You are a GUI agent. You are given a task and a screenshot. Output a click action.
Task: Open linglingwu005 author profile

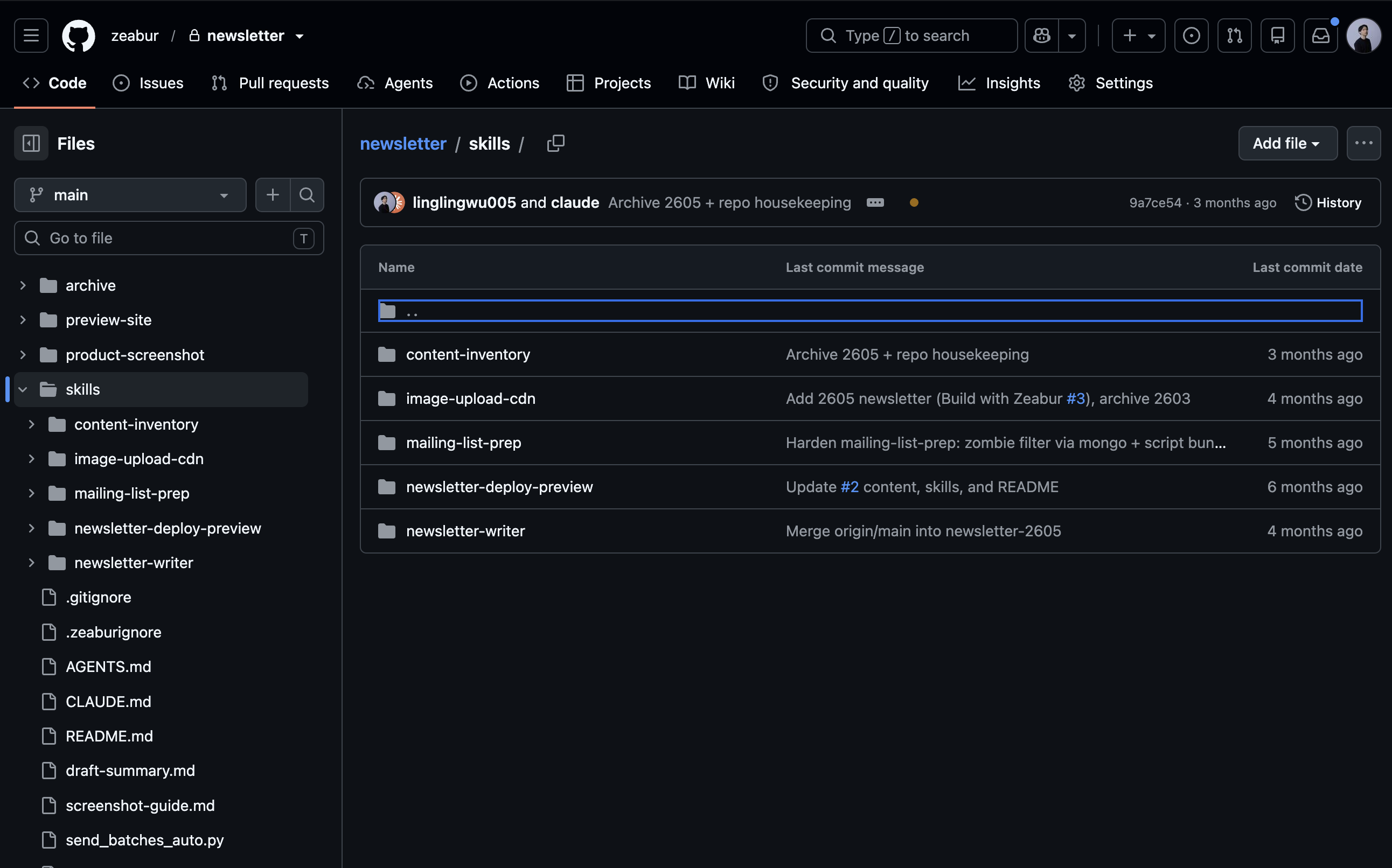(464, 202)
